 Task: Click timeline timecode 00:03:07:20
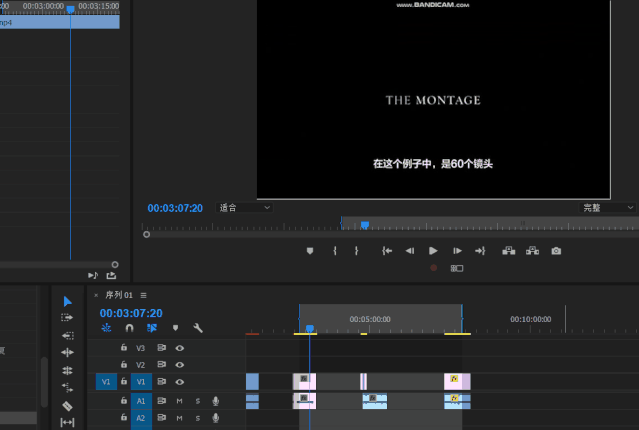(x=131, y=313)
